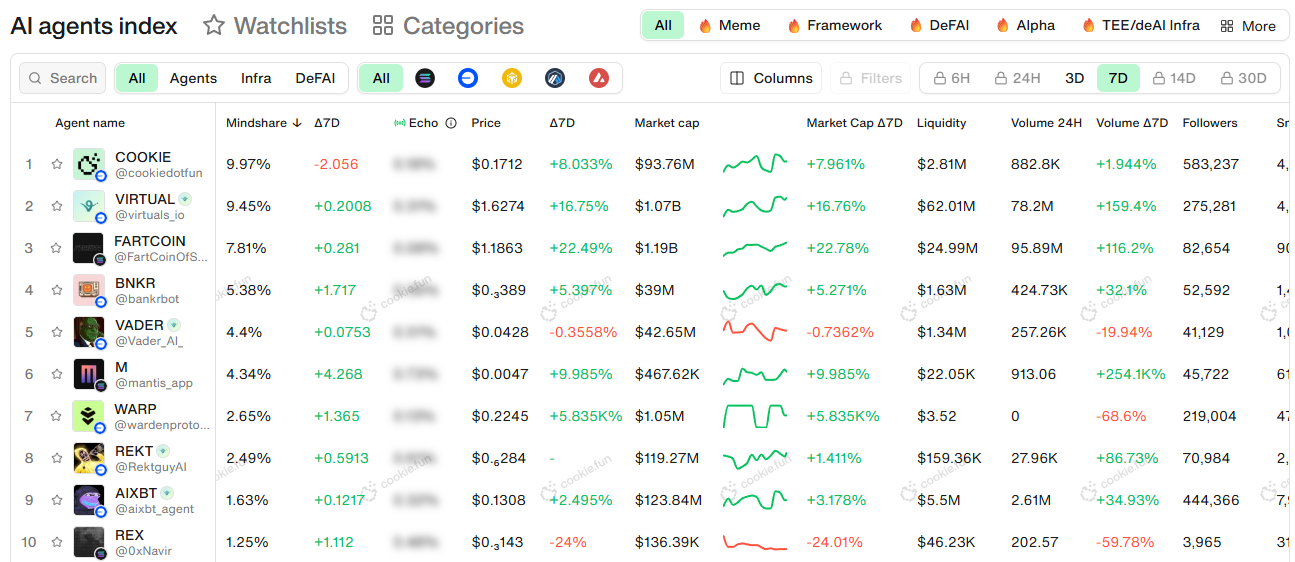
Task: Click the COOKIE agent avatar
Action: pos(88,164)
